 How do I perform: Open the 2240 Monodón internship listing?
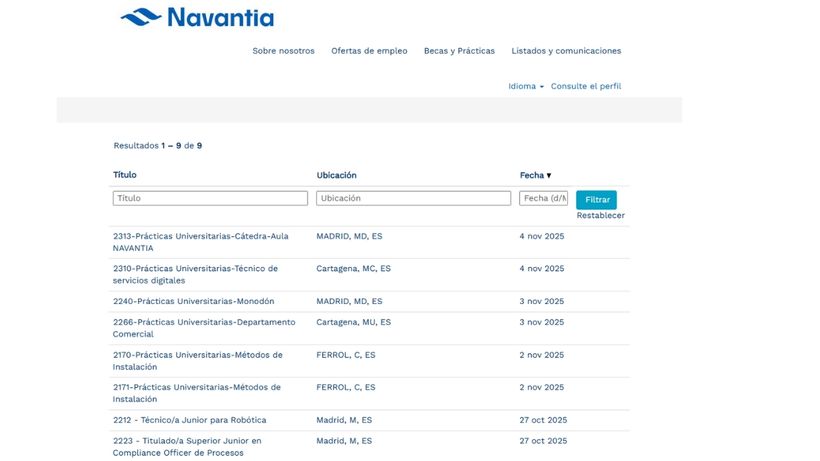[x=193, y=301]
